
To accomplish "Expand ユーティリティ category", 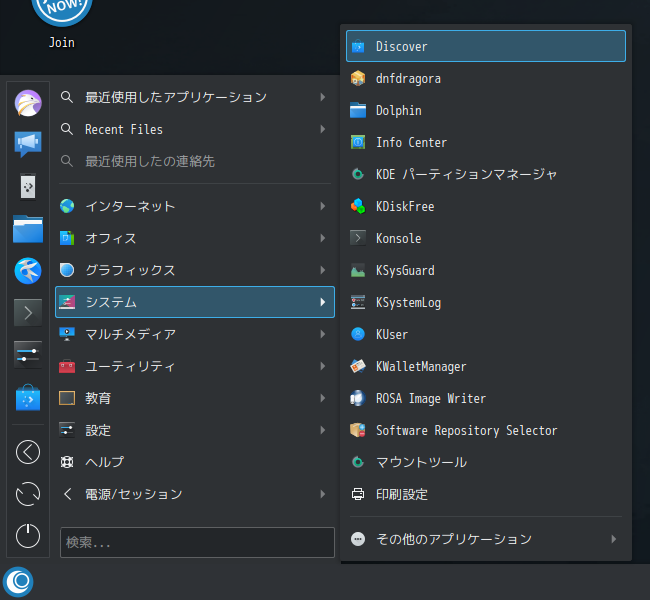I will [x=195, y=366].
